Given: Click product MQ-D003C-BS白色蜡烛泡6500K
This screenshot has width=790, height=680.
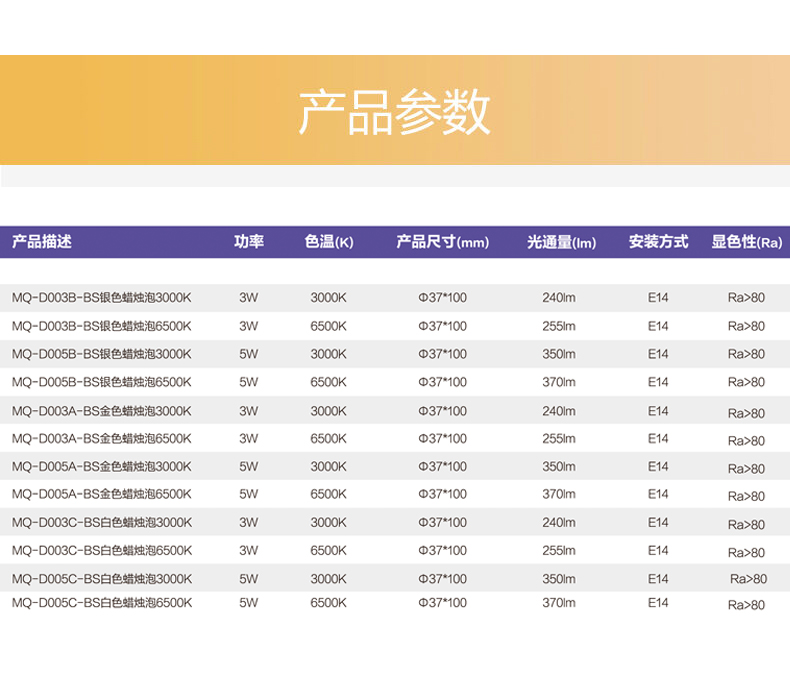Looking at the screenshot, I should [101, 551].
